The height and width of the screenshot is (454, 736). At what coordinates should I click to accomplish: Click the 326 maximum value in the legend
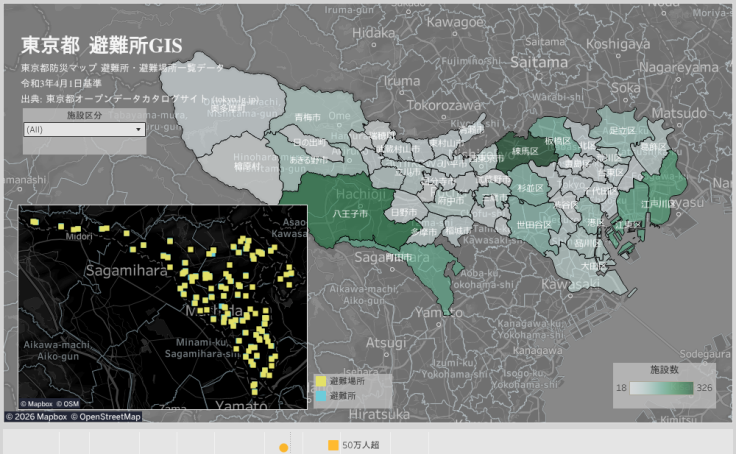click(x=705, y=388)
